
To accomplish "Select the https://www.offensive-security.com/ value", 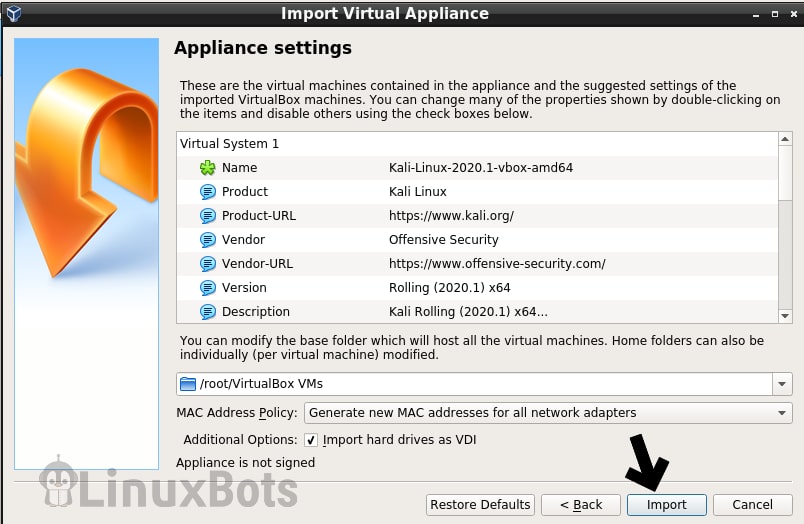I will (497, 264).
